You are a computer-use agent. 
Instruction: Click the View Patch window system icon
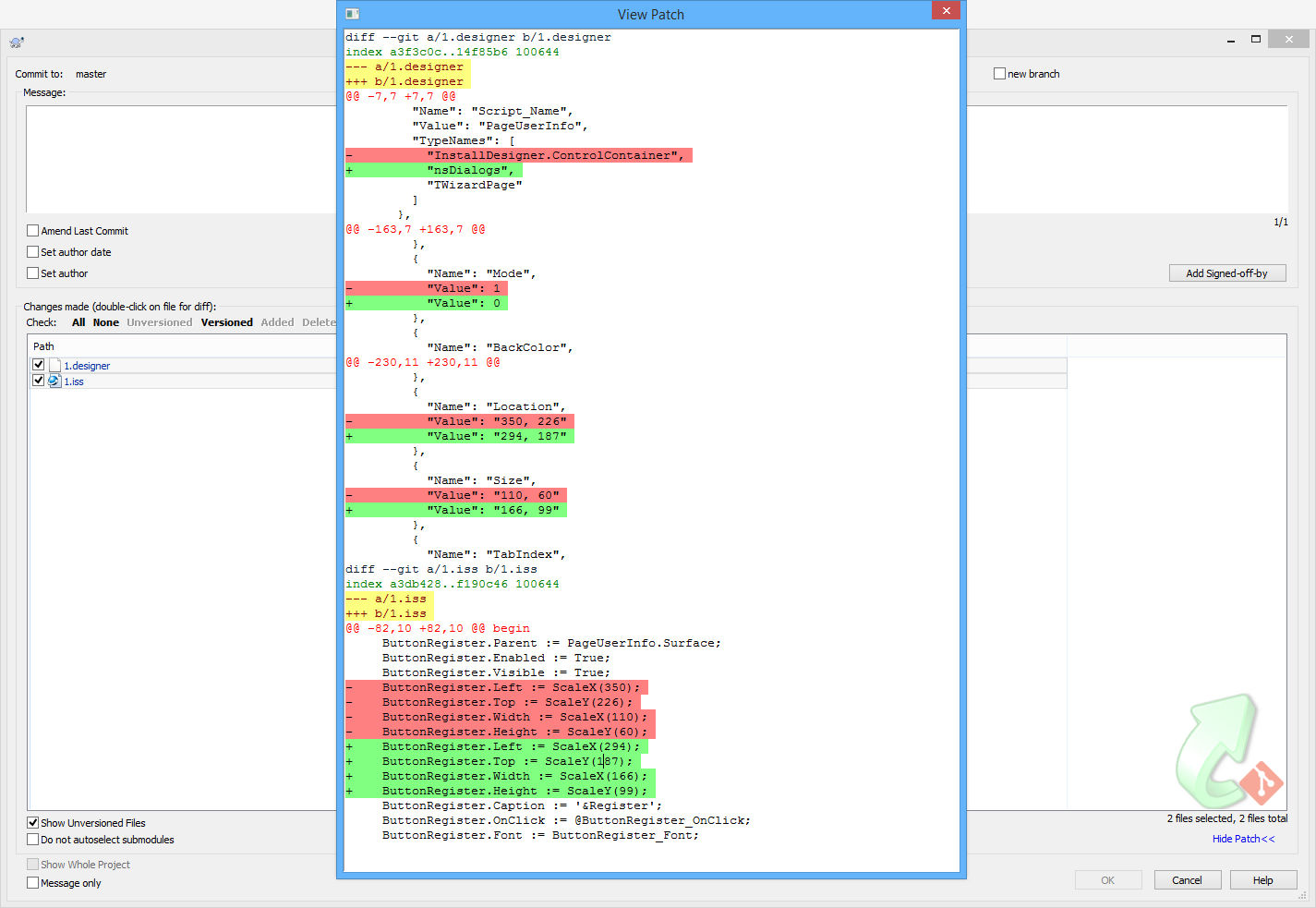pos(352,14)
